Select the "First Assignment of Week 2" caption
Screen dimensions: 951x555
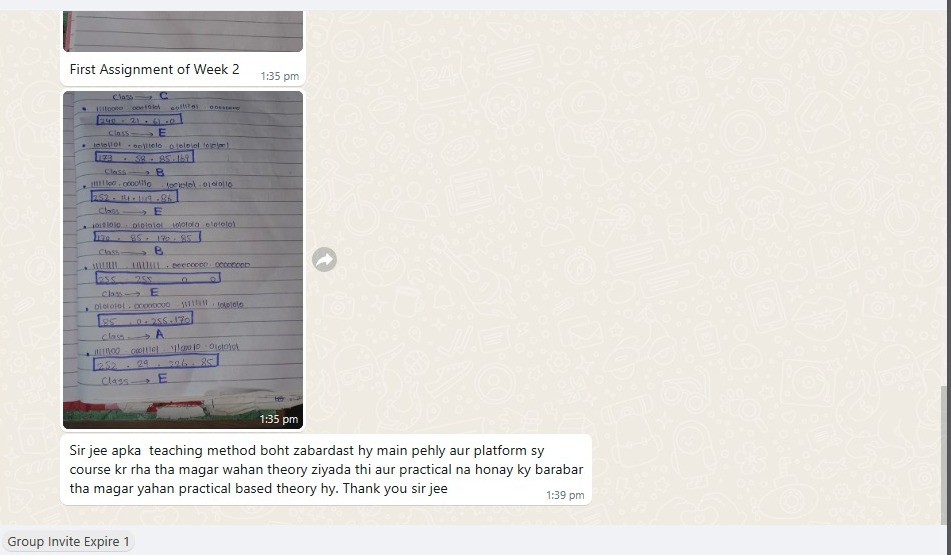click(x=155, y=69)
